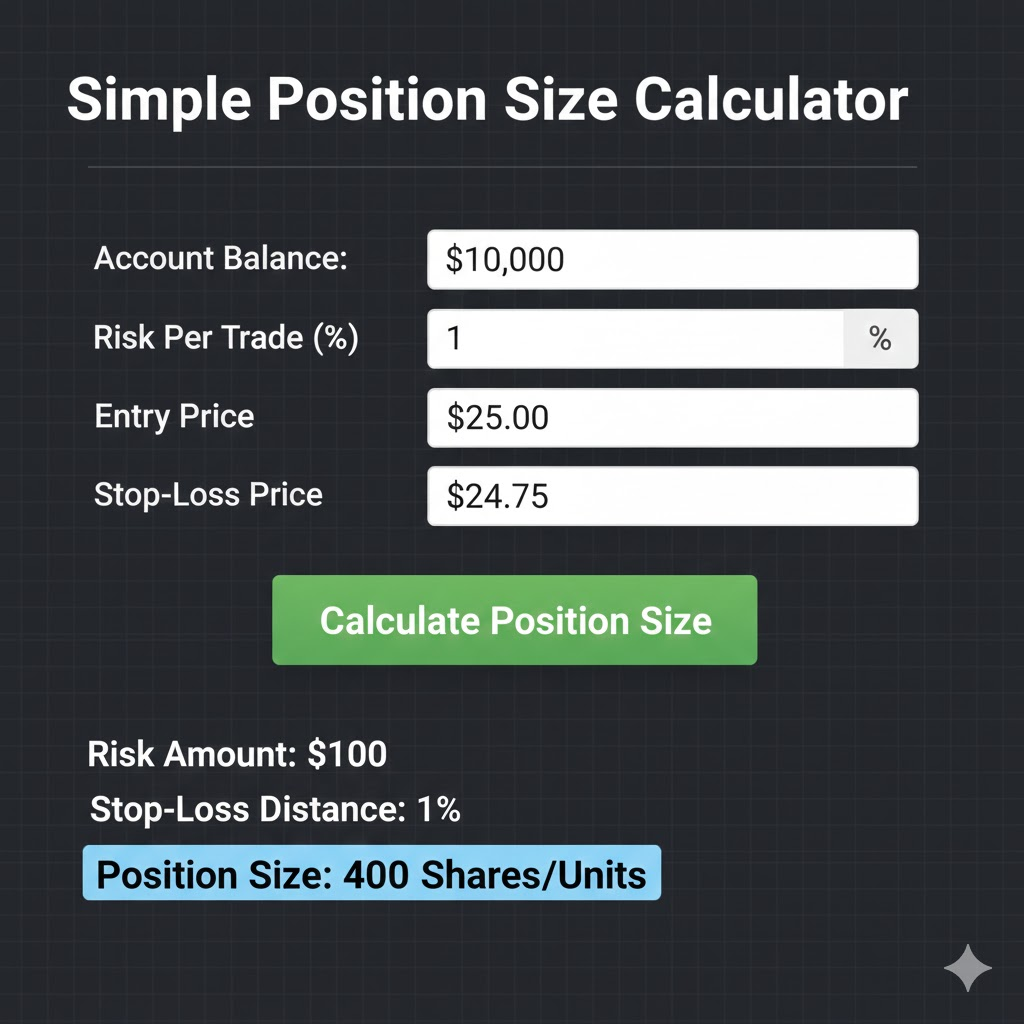Click the Simple Position Size Calculator title
The height and width of the screenshot is (1024, 1024).
point(487,99)
